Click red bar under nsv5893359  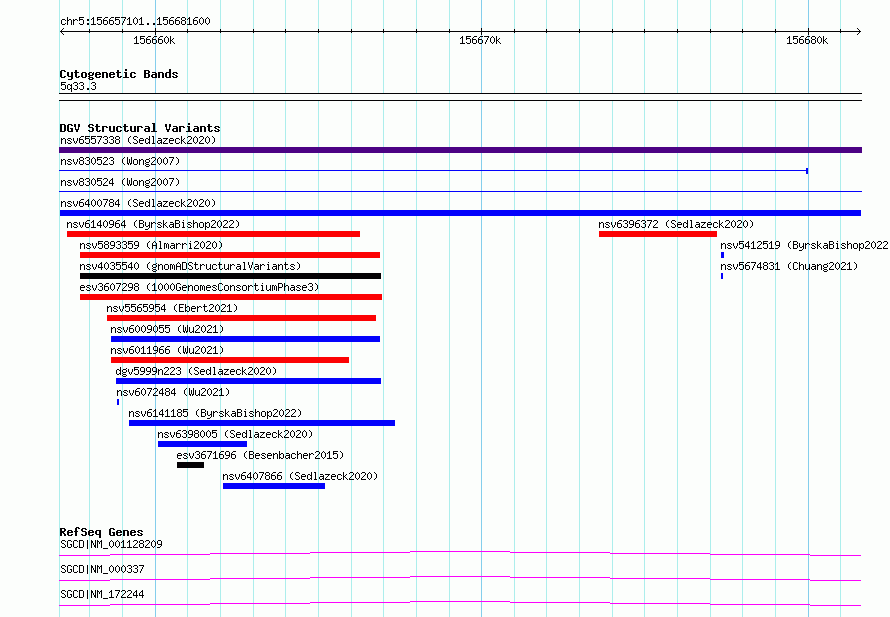coord(230,255)
